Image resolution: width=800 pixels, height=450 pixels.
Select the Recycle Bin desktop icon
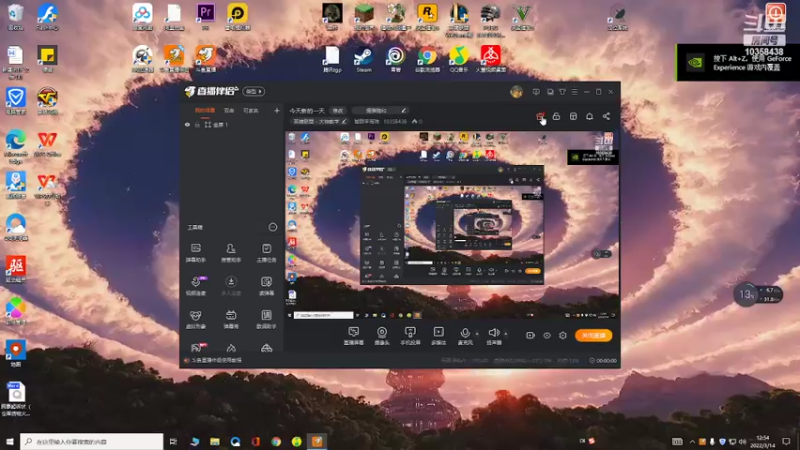click(x=16, y=16)
